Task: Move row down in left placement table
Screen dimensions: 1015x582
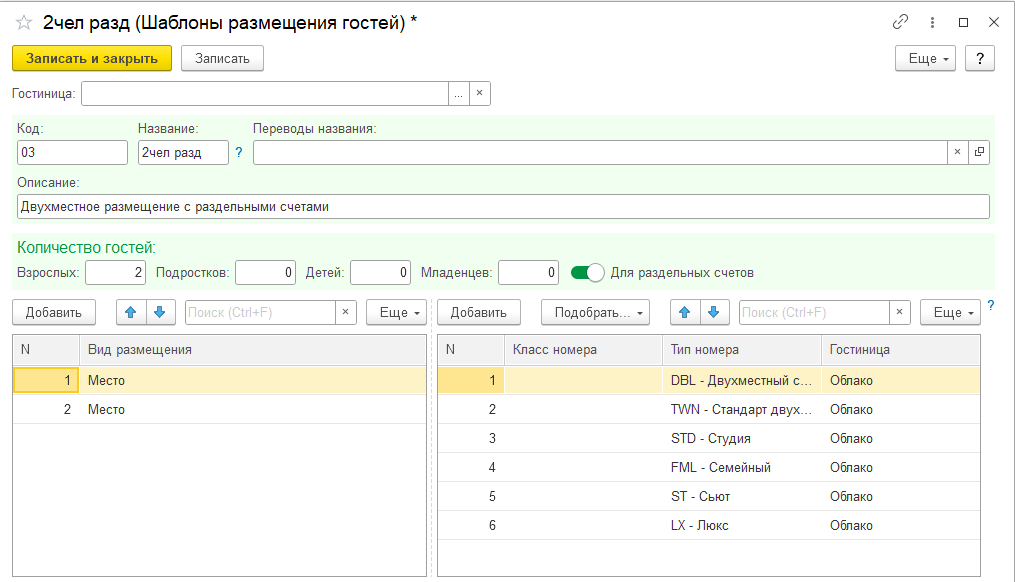Action: (x=158, y=312)
